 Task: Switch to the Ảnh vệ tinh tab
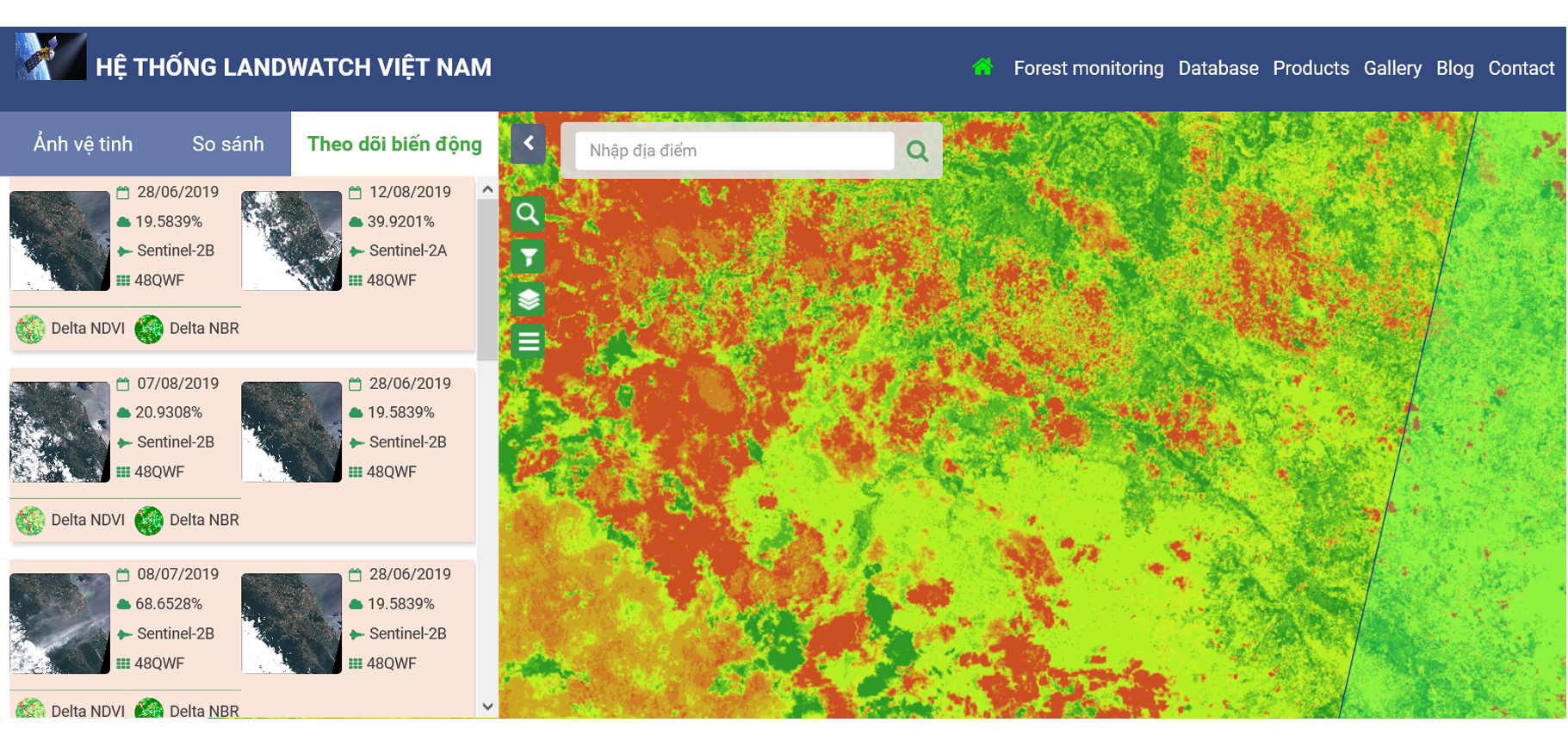click(x=83, y=145)
